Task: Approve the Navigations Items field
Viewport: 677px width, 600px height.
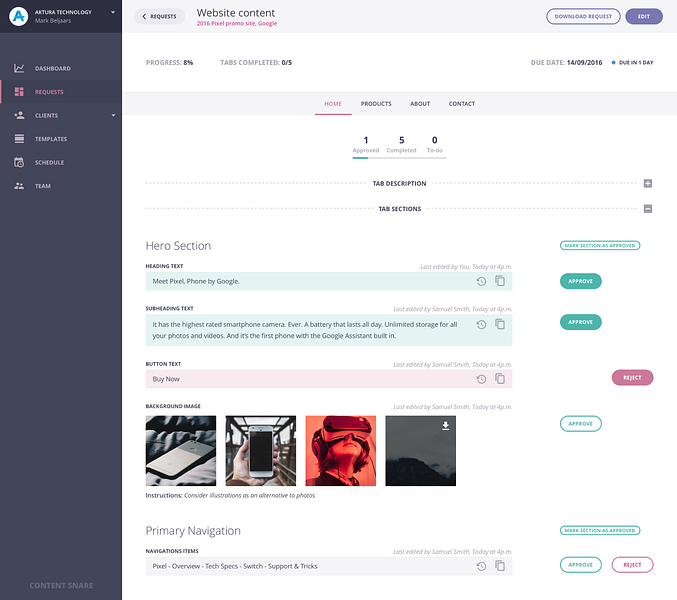Action: pos(580,565)
